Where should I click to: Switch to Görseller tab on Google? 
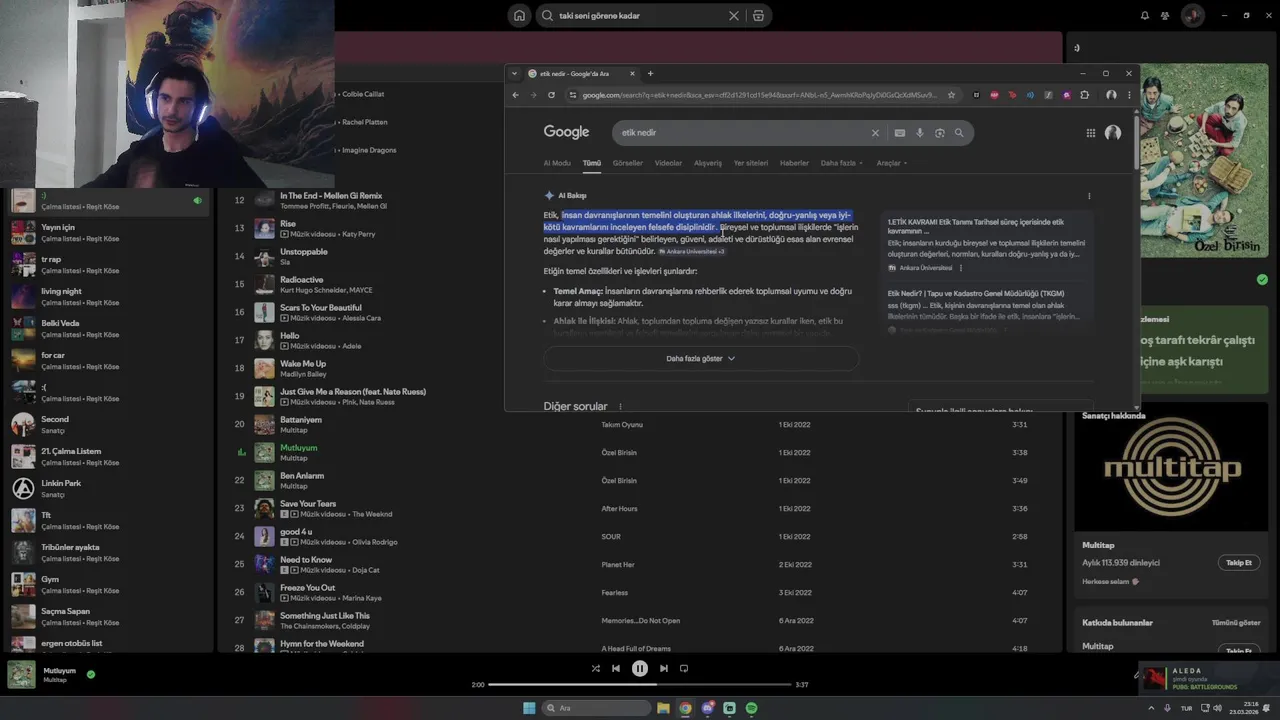click(x=628, y=163)
